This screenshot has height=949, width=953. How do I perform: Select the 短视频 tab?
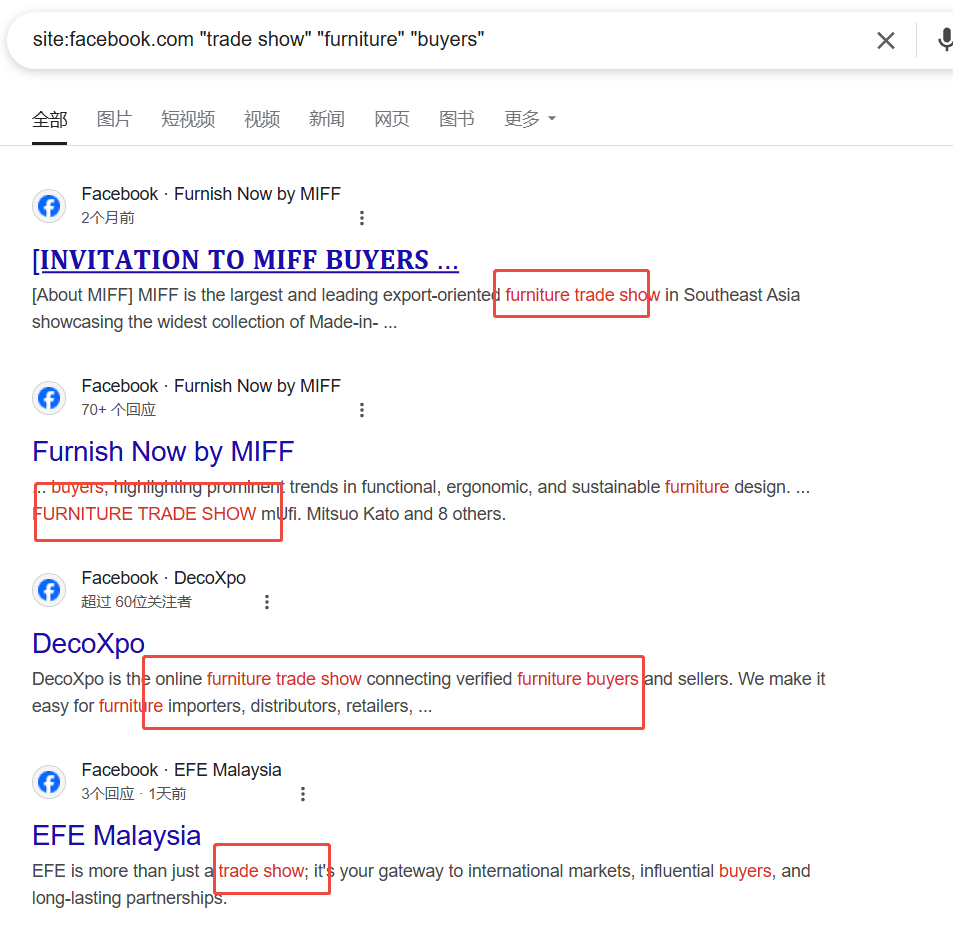click(188, 119)
